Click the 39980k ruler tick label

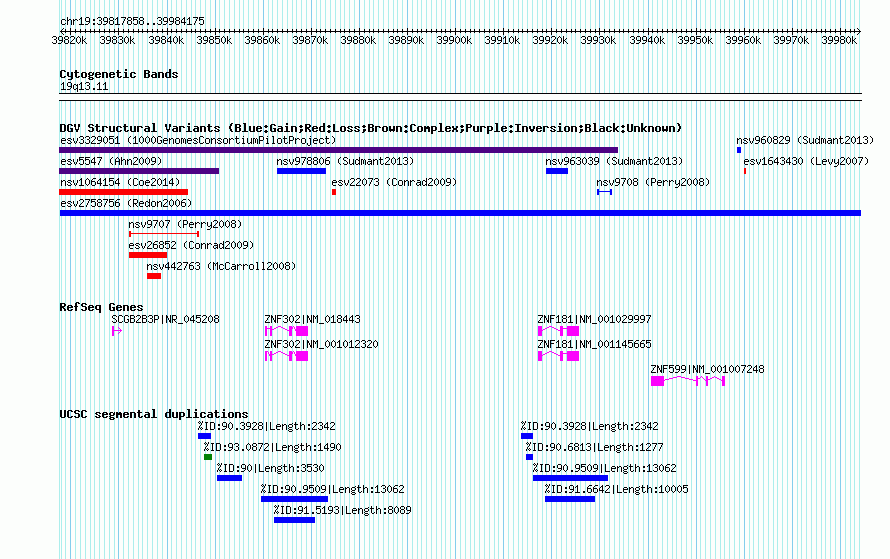tap(839, 41)
